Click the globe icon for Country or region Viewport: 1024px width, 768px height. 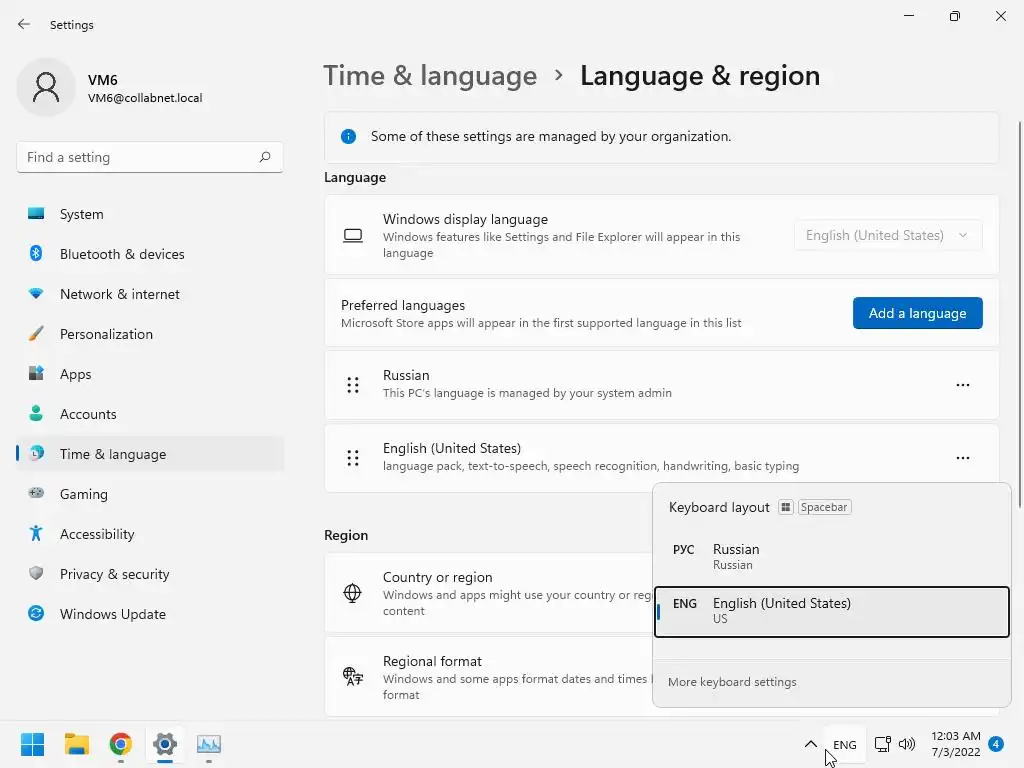pyautogui.click(x=353, y=593)
